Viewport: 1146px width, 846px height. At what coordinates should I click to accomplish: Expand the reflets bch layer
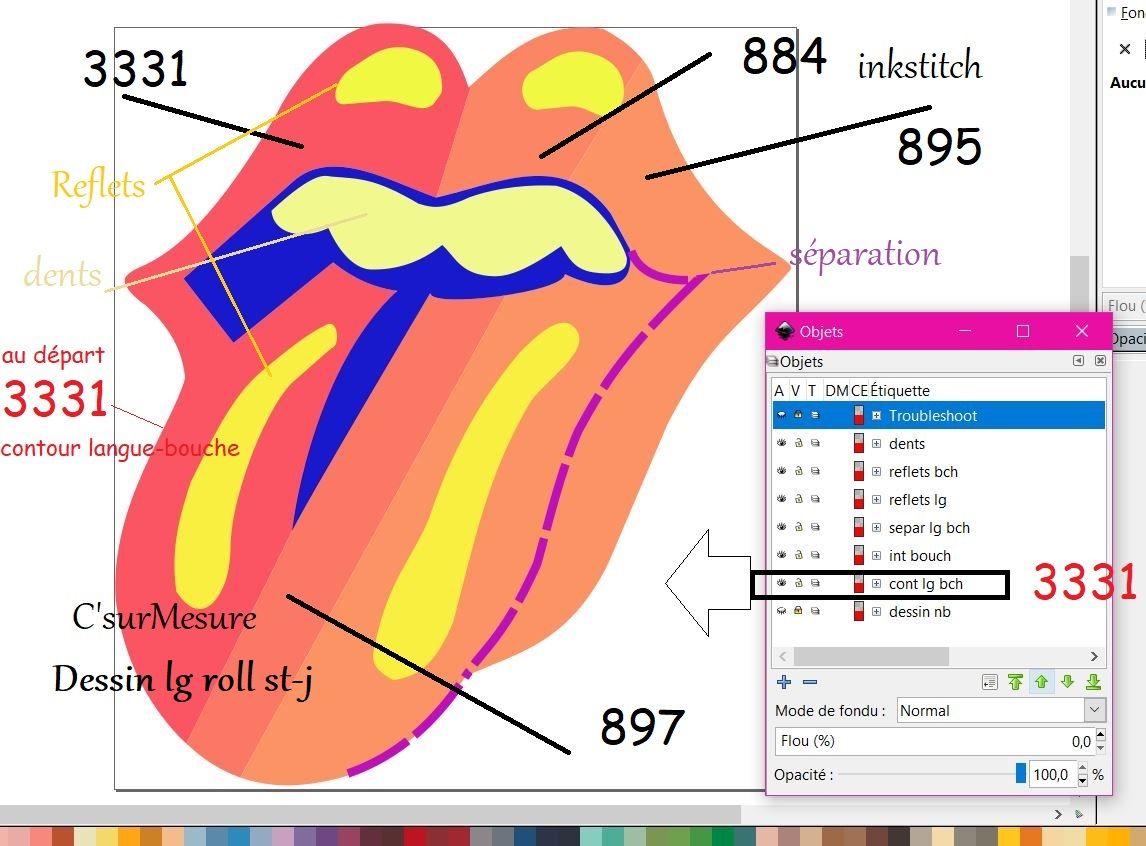[x=876, y=471]
